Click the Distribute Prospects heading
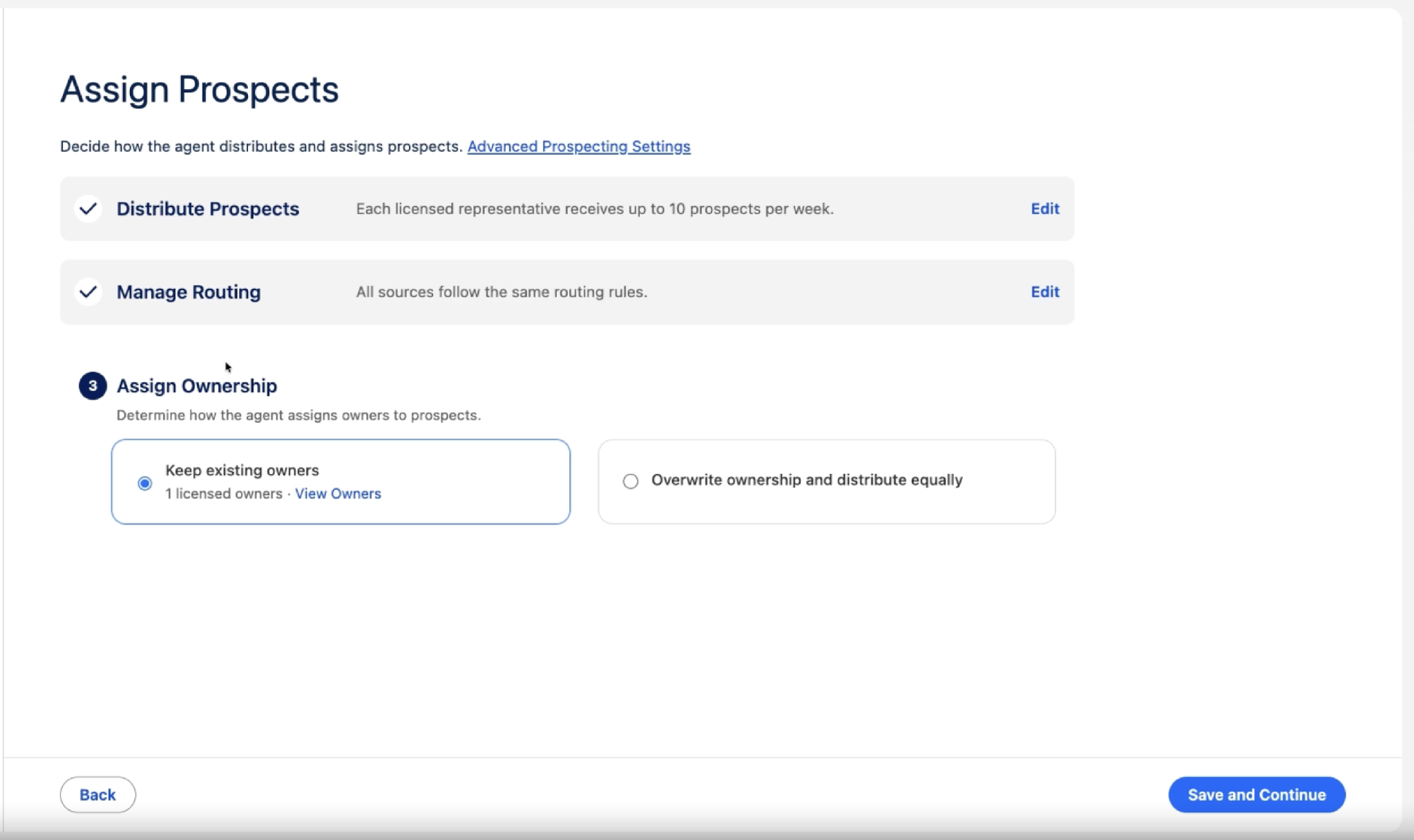Image resolution: width=1414 pixels, height=840 pixels. [x=208, y=209]
